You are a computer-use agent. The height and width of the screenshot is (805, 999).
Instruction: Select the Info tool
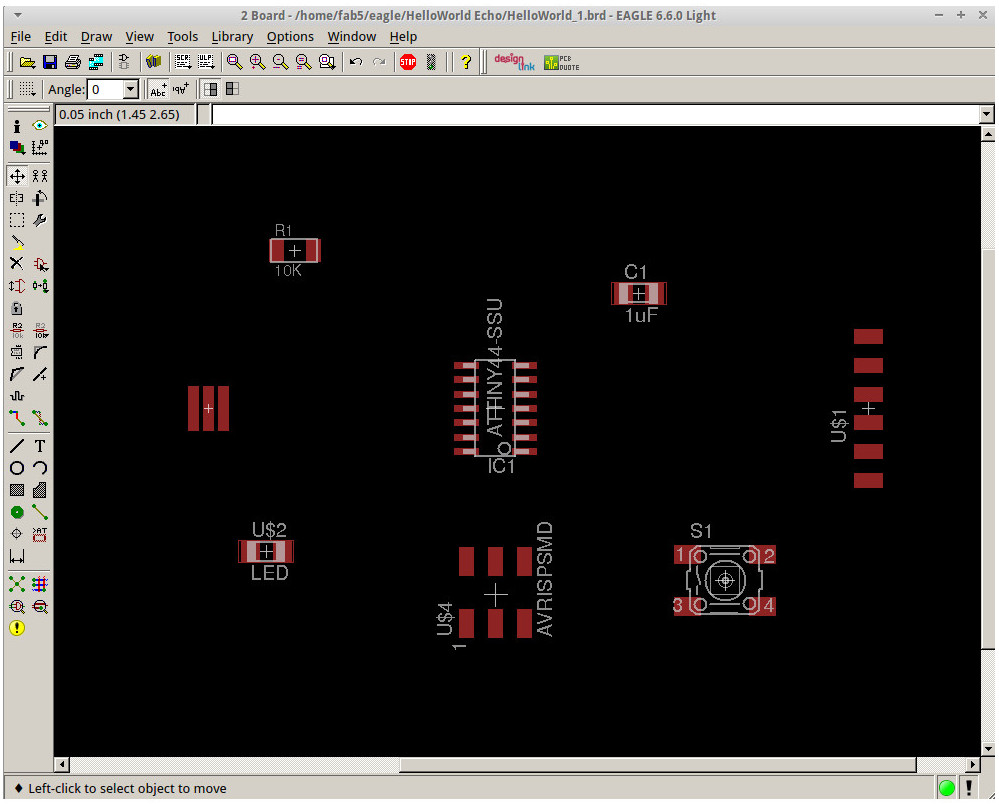pos(17,126)
